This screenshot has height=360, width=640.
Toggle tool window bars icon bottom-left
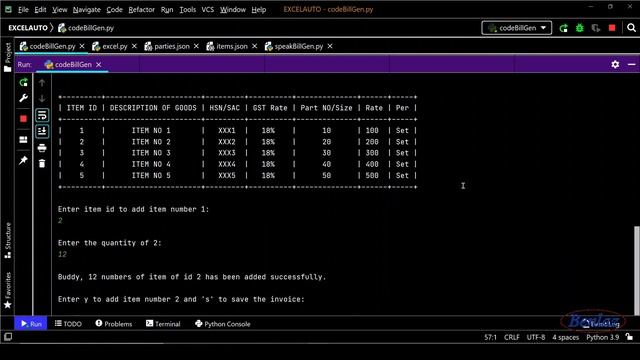pyautogui.click(x=8, y=337)
